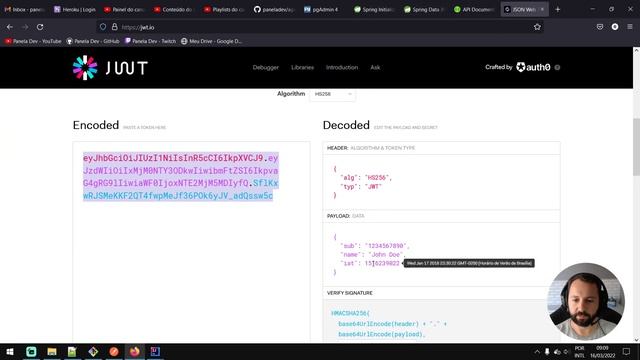Open the Firefox account avatar icon
Image resolution: width=640 pixels, height=360 pixels.
coord(615,27)
